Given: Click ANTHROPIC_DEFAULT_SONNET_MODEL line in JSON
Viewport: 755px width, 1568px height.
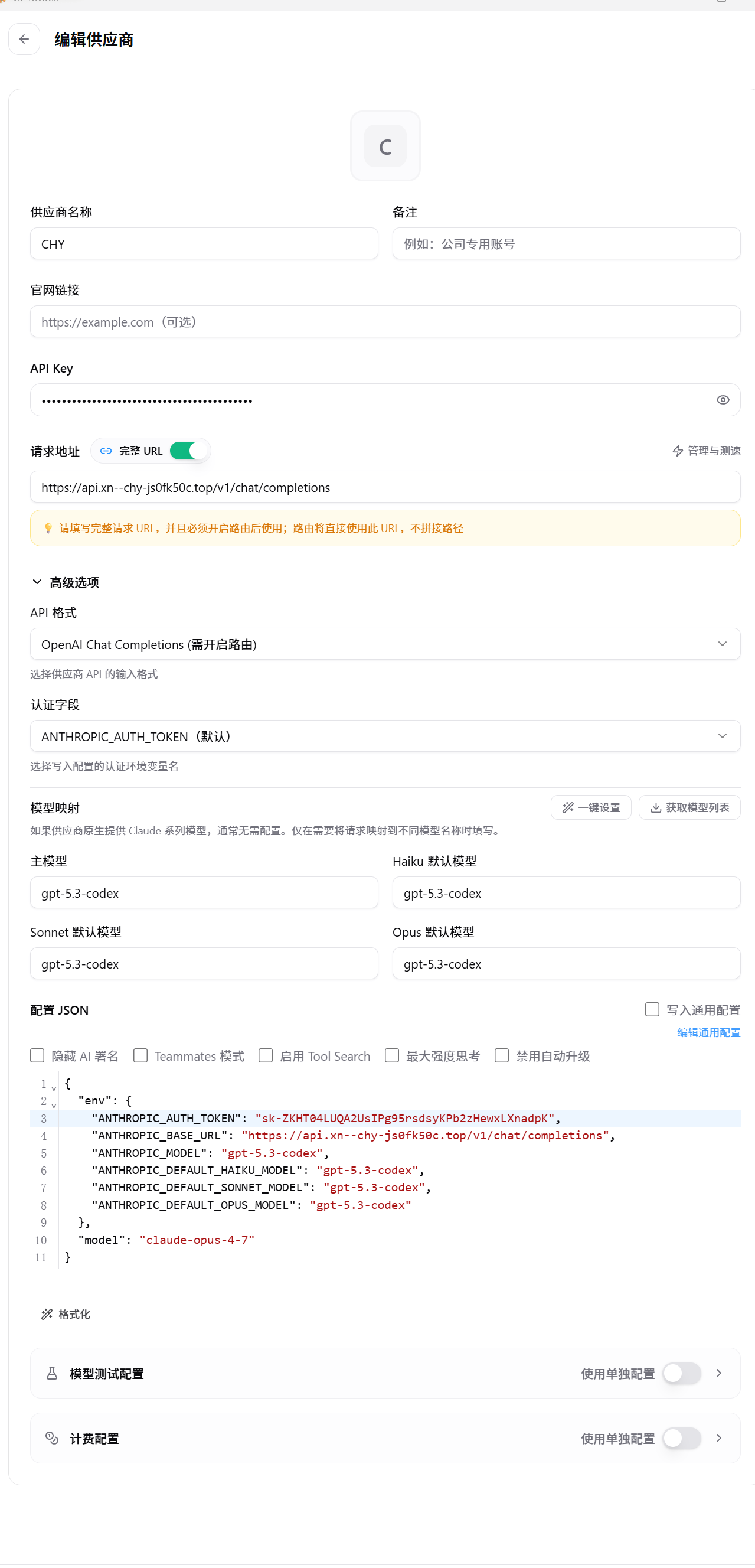Looking at the screenshot, I should coord(261,1188).
